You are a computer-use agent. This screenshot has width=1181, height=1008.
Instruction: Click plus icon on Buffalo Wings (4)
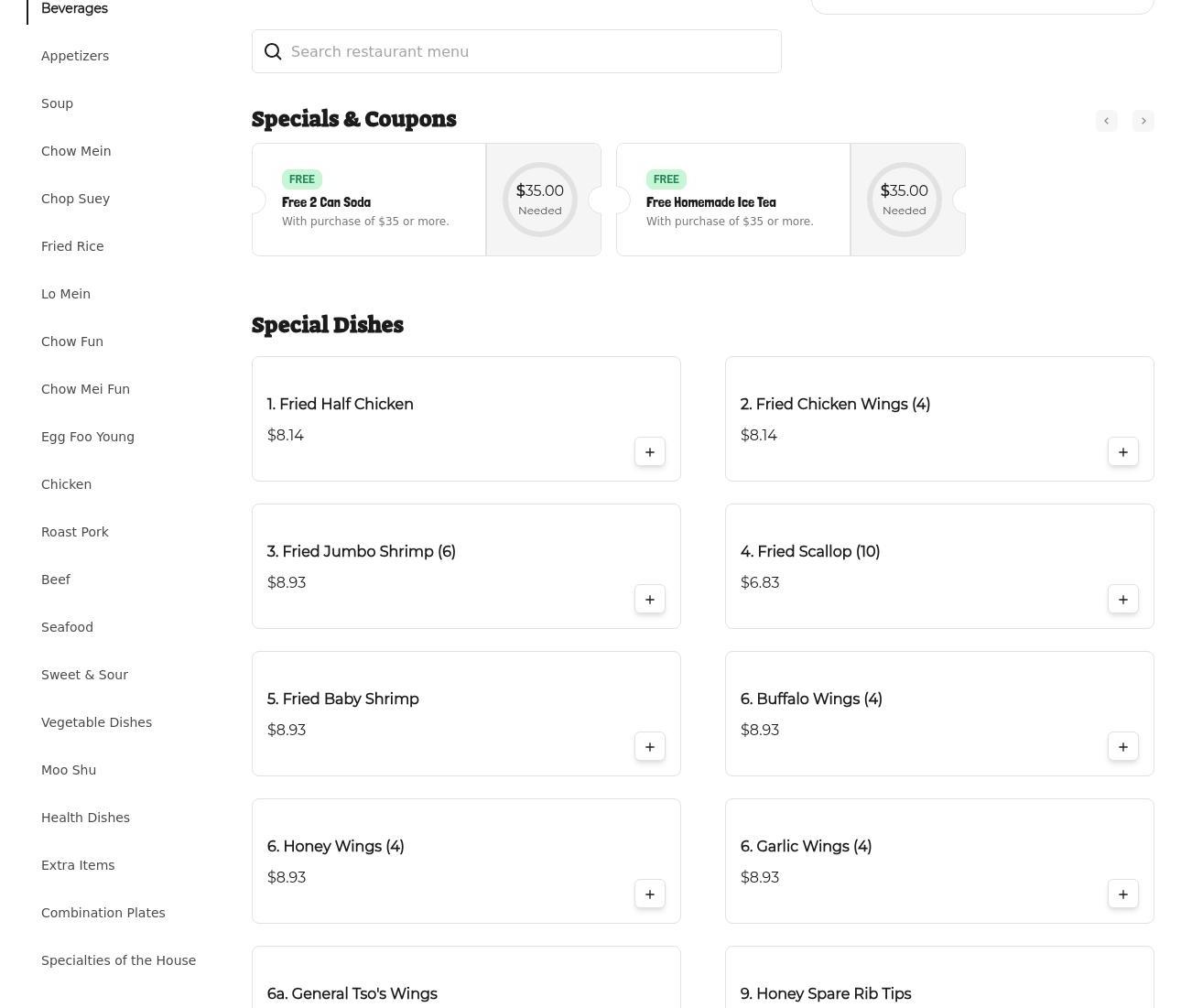pyautogui.click(x=1123, y=746)
